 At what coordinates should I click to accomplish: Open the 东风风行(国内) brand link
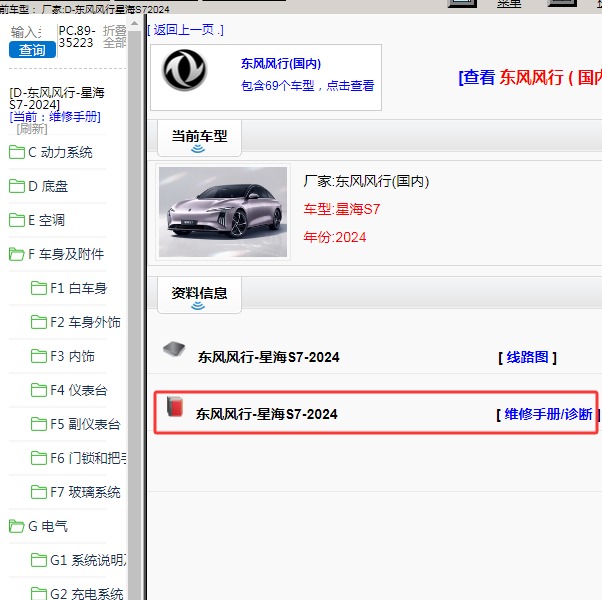coord(281,63)
